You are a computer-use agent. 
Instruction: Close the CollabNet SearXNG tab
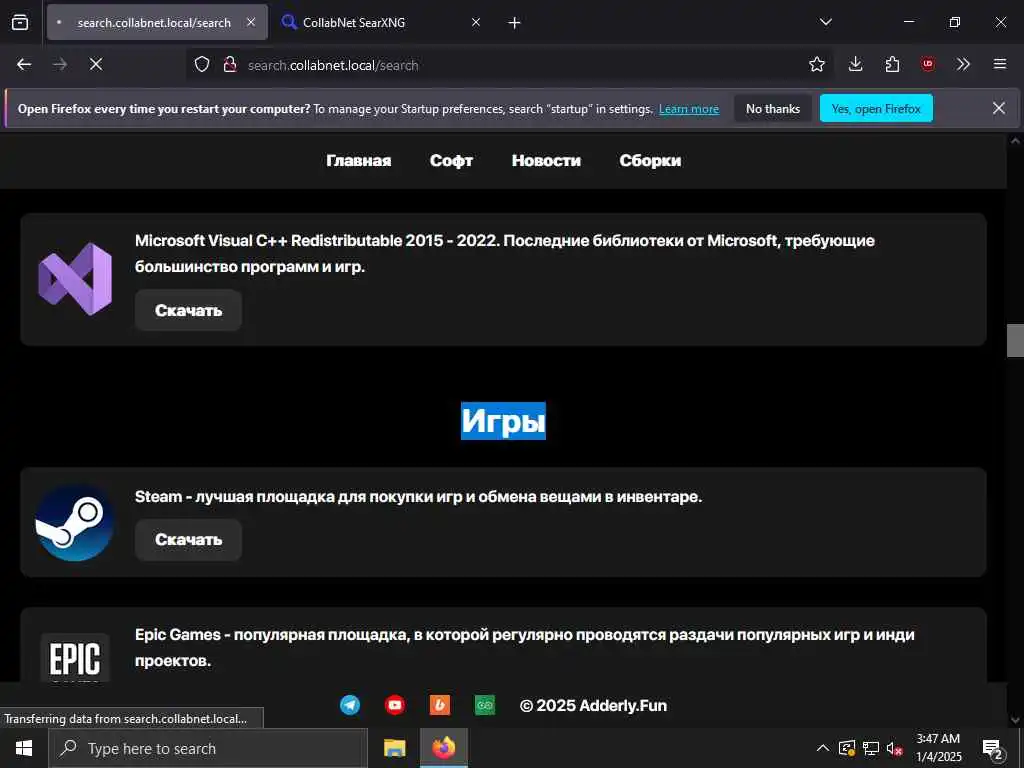tap(476, 22)
